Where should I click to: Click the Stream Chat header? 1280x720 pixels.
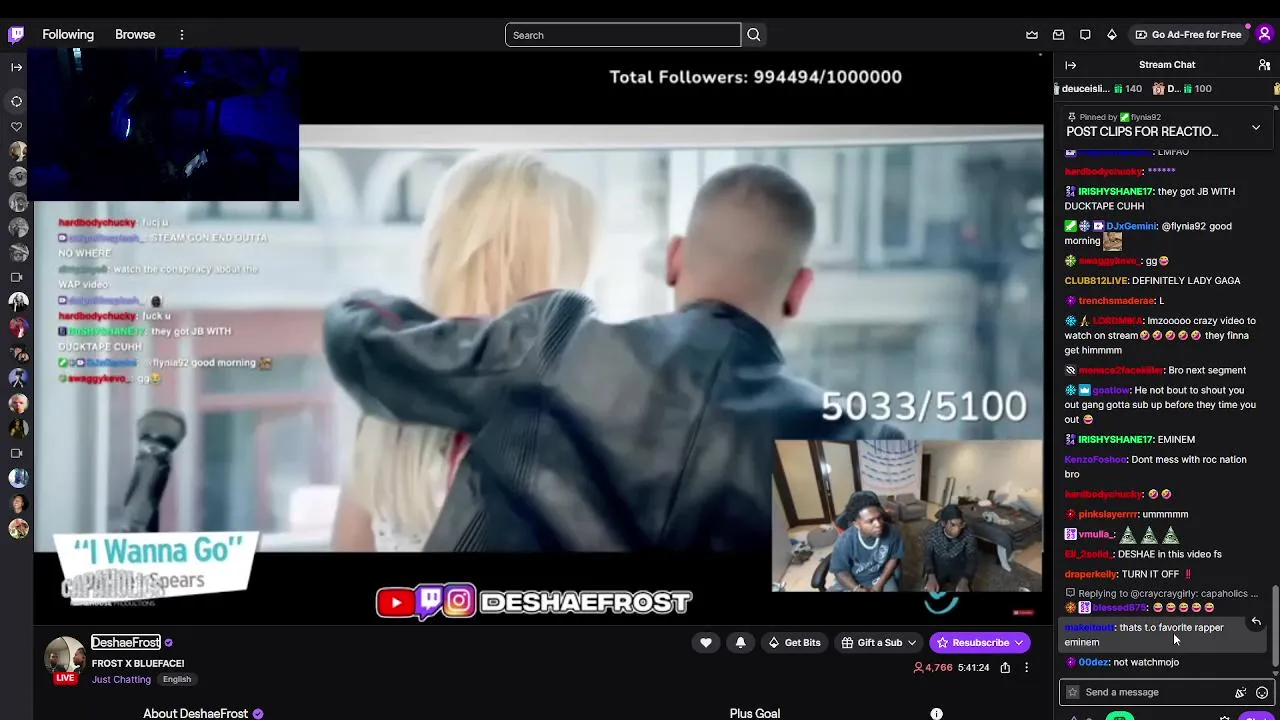pyautogui.click(x=1167, y=65)
